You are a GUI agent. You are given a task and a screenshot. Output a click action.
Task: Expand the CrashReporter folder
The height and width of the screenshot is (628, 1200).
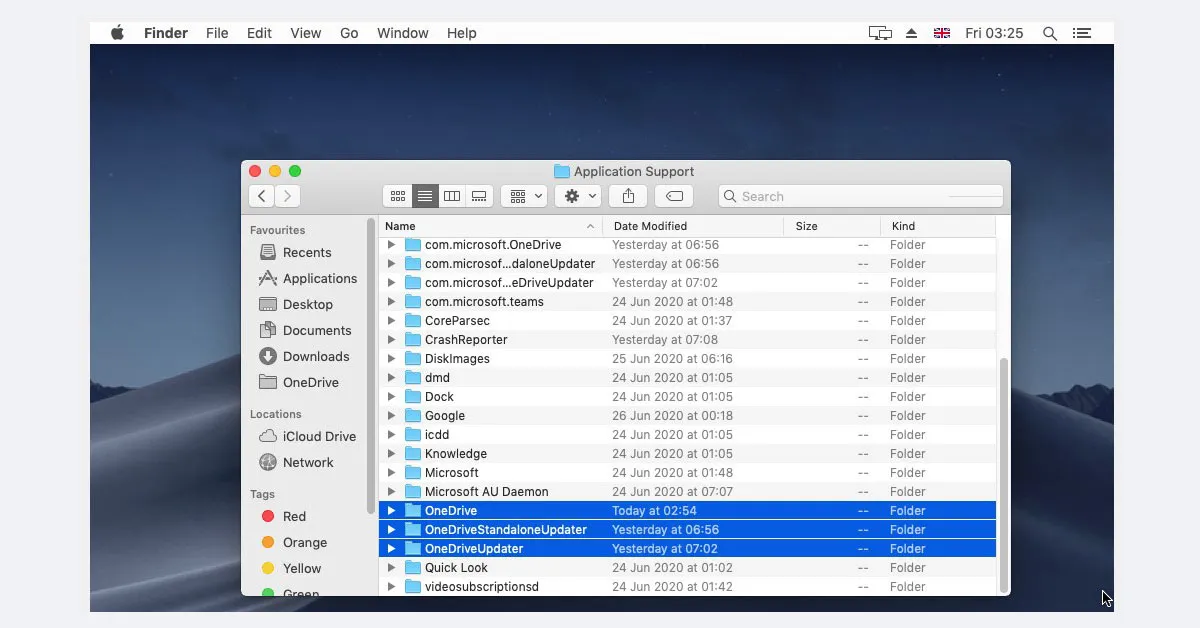click(392, 340)
